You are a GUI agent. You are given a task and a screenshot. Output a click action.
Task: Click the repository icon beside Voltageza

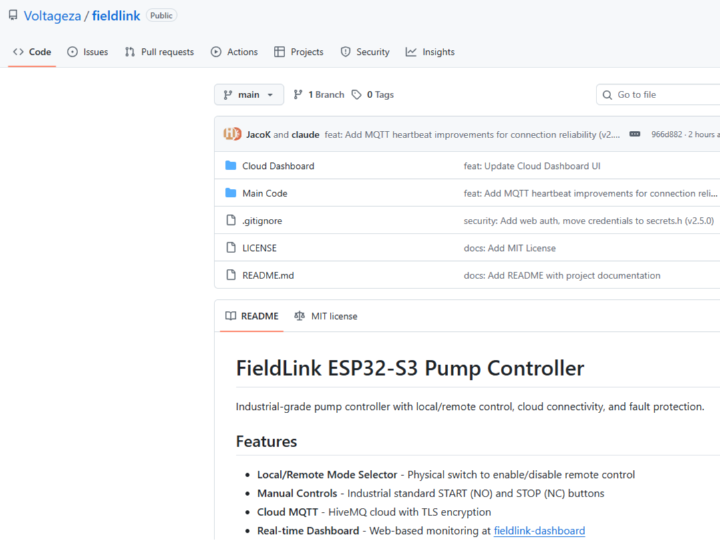pyautogui.click(x=13, y=16)
